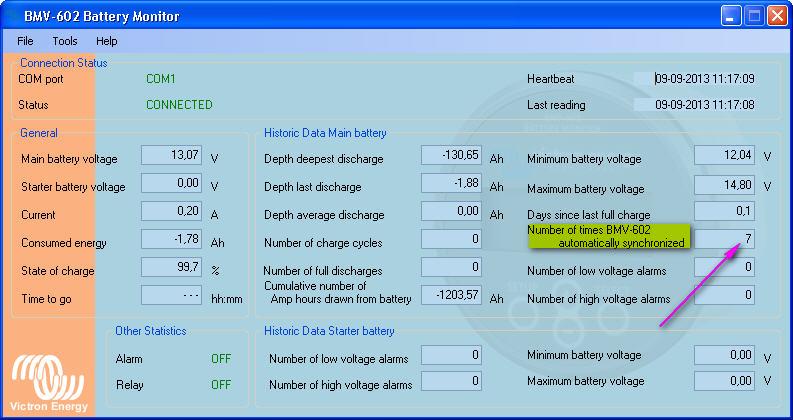The height and width of the screenshot is (420, 793).
Task: Click the Maximum battery voltage field for main battery
Action: tap(726, 183)
